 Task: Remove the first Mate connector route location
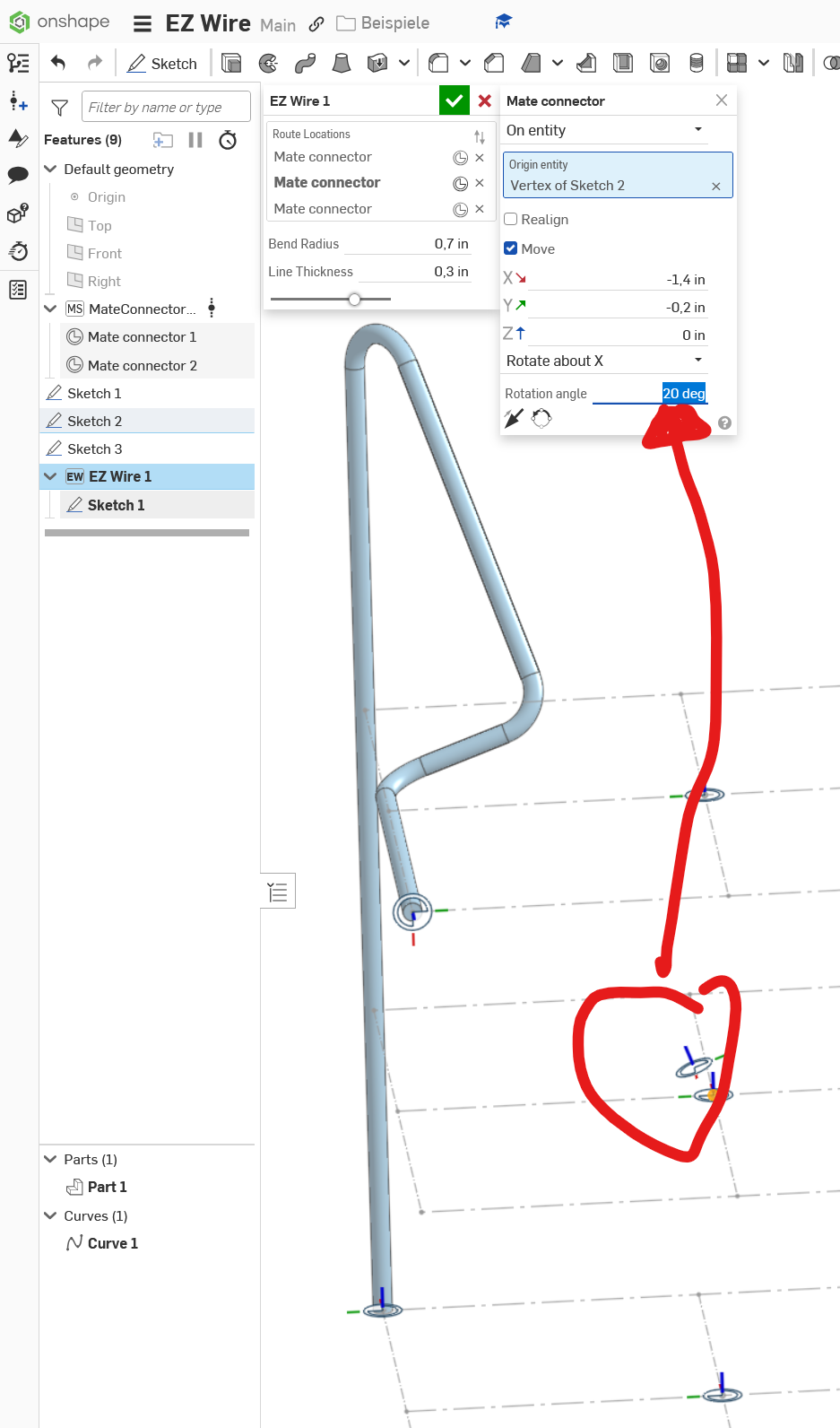click(x=480, y=158)
